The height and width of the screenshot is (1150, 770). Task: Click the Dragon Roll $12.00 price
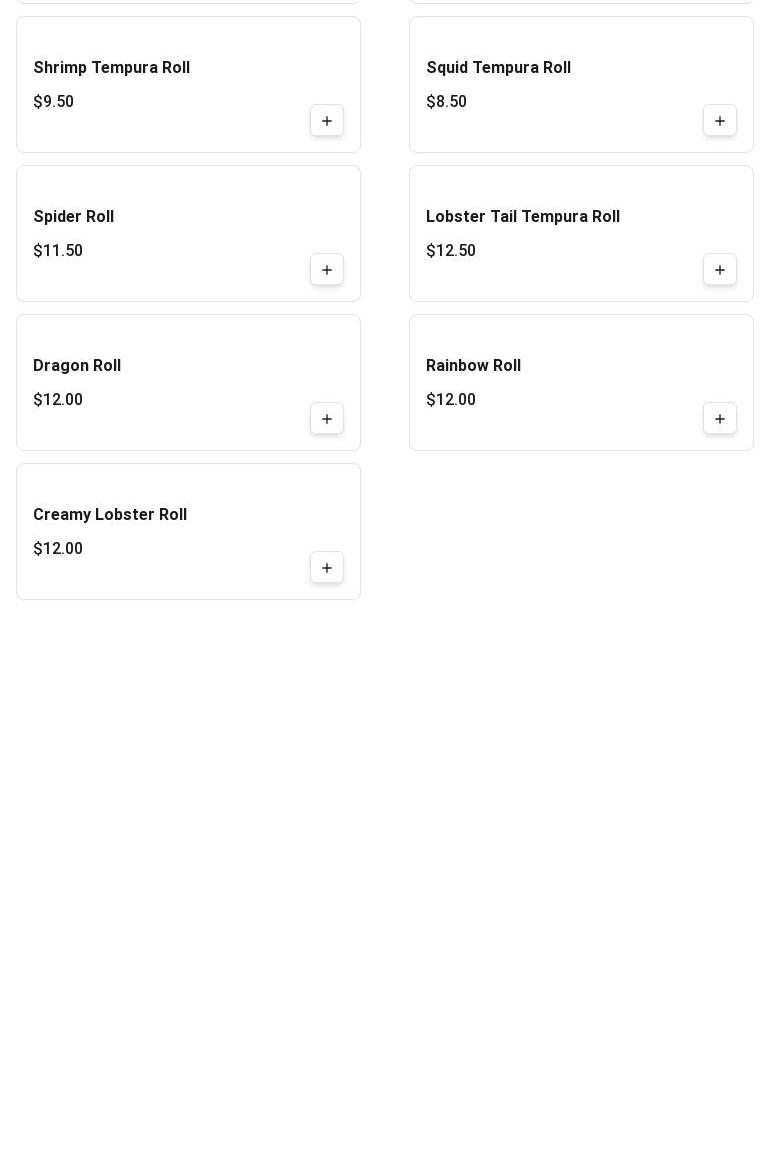(x=58, y=399)
